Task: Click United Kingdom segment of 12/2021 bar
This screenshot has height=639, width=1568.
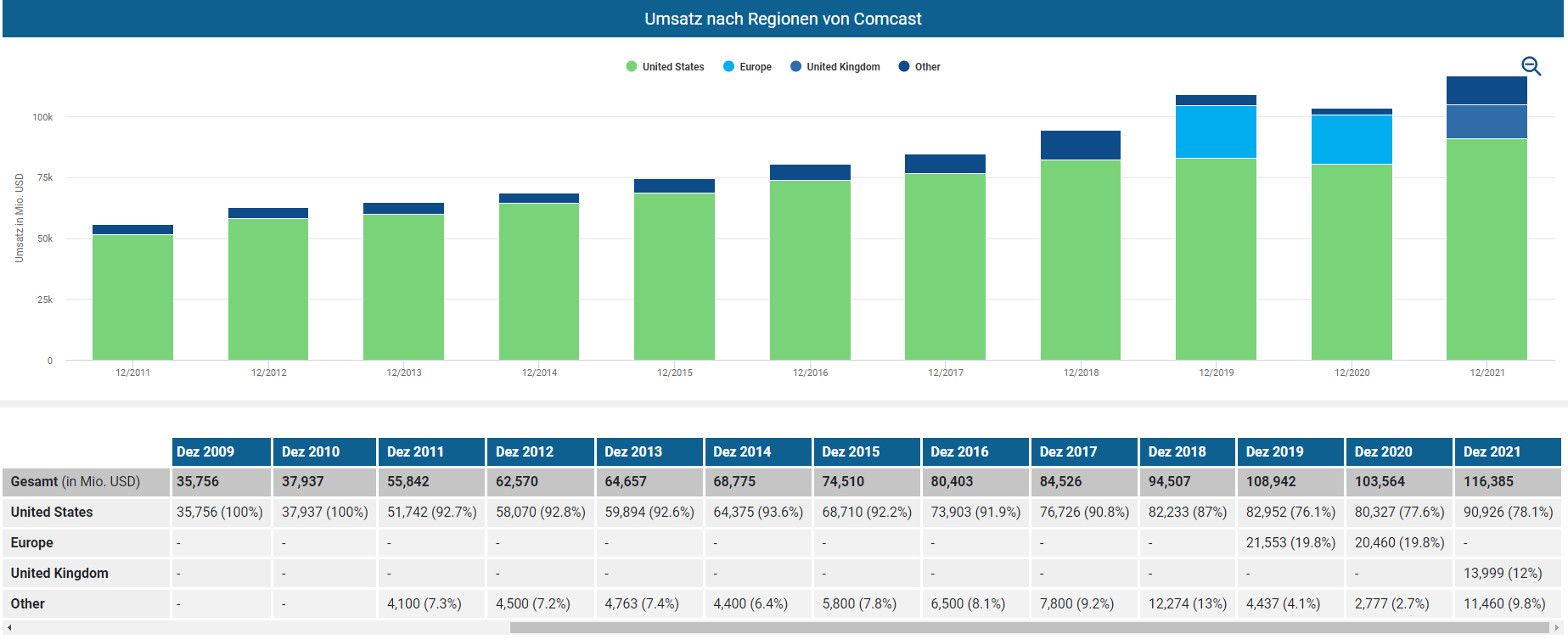Action: coord(1487,121)
